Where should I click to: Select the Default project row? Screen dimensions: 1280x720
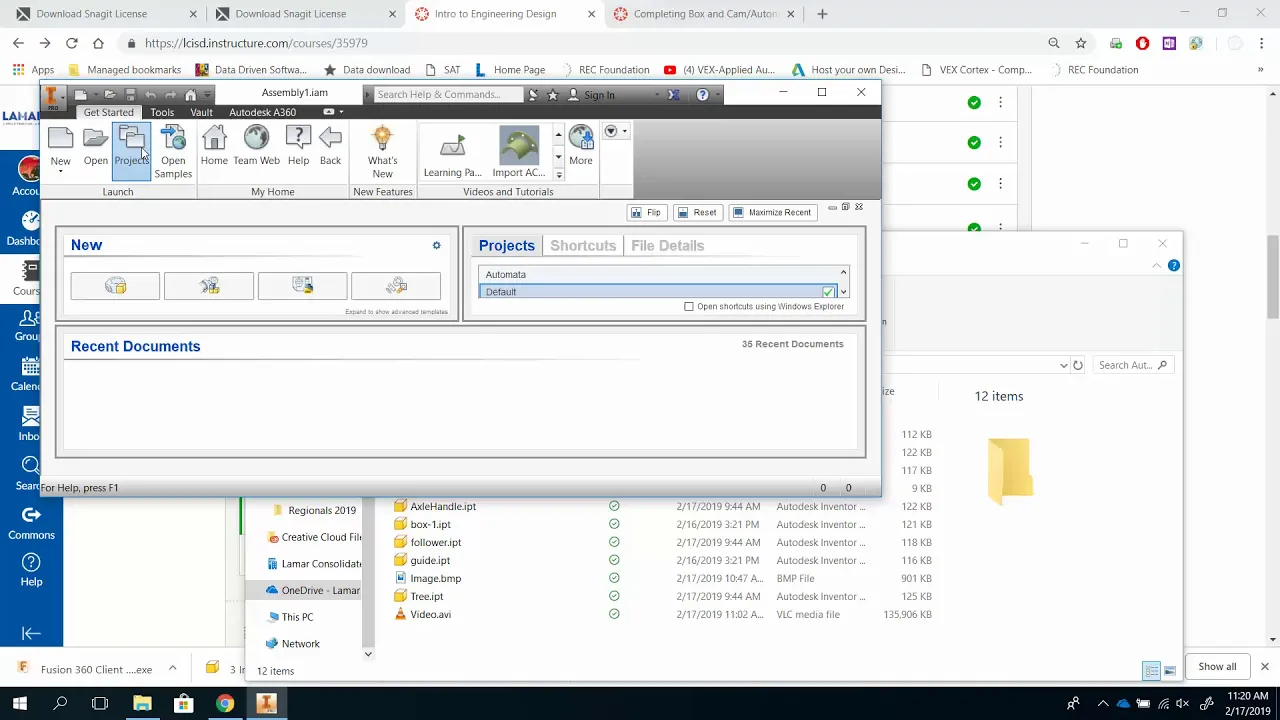point(659,291)
